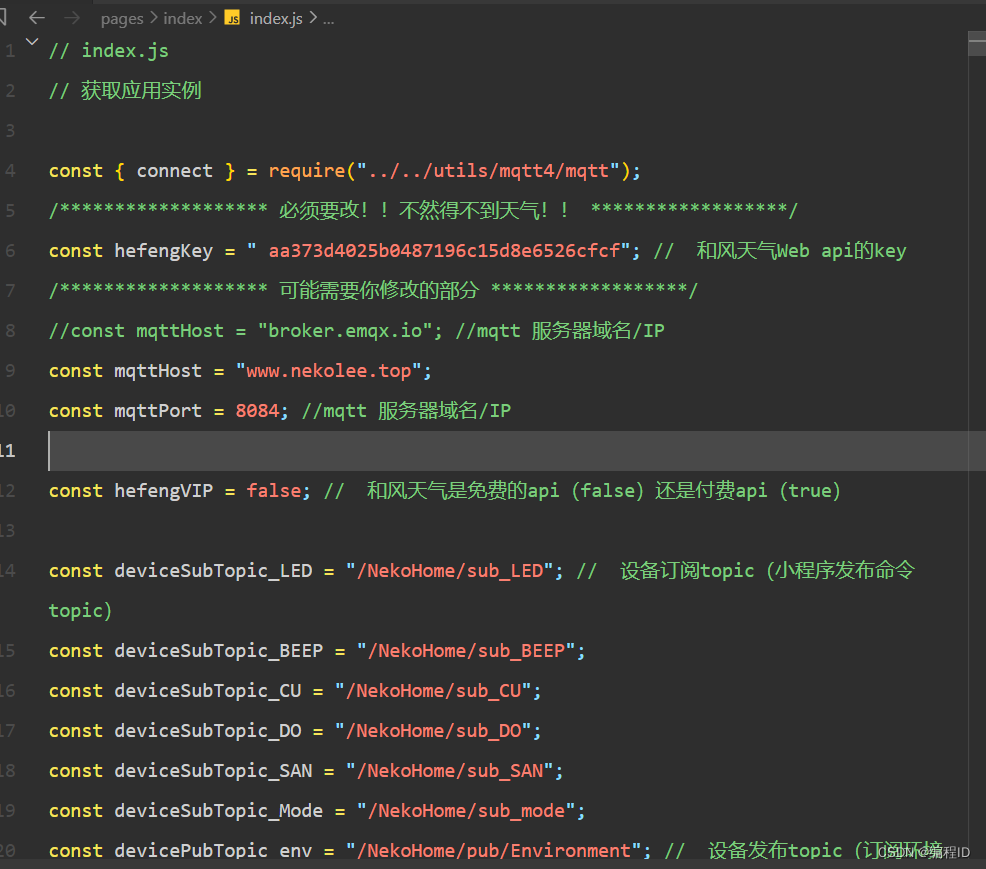Viewport: 986px width, 869px height.
Task: Click the 'deviceSubTopic_LED' variable name
Action: coord(213,571)
